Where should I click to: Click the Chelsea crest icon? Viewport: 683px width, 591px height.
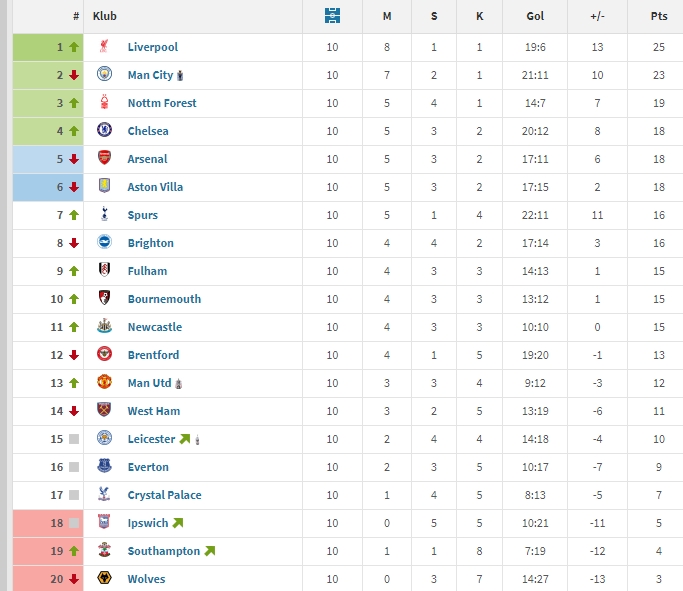pyautogui.click(x=104, y=130)
